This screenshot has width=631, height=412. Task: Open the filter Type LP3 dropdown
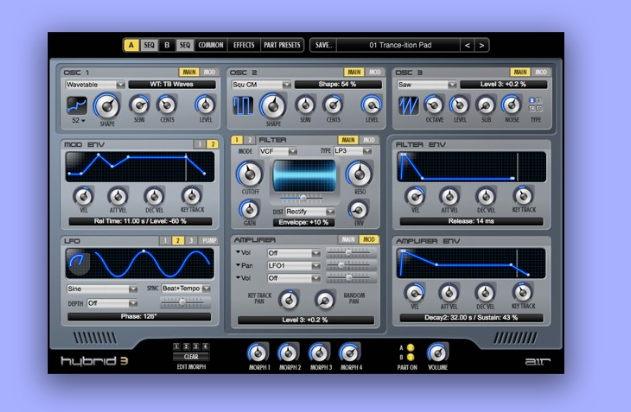click(x=352, y=150)
